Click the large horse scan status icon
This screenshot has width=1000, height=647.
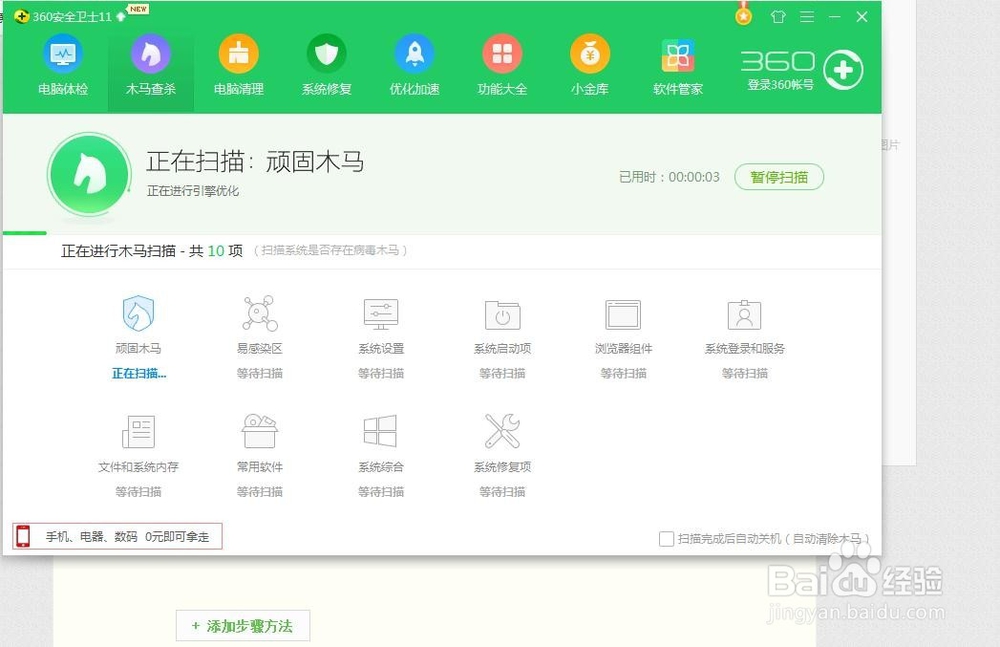pos(89,174)
